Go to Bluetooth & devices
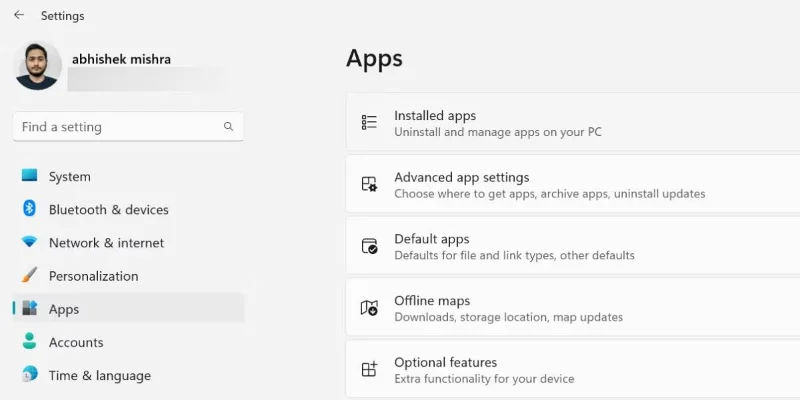The width and height of the screenshot is (800, 400). [128, 210]
